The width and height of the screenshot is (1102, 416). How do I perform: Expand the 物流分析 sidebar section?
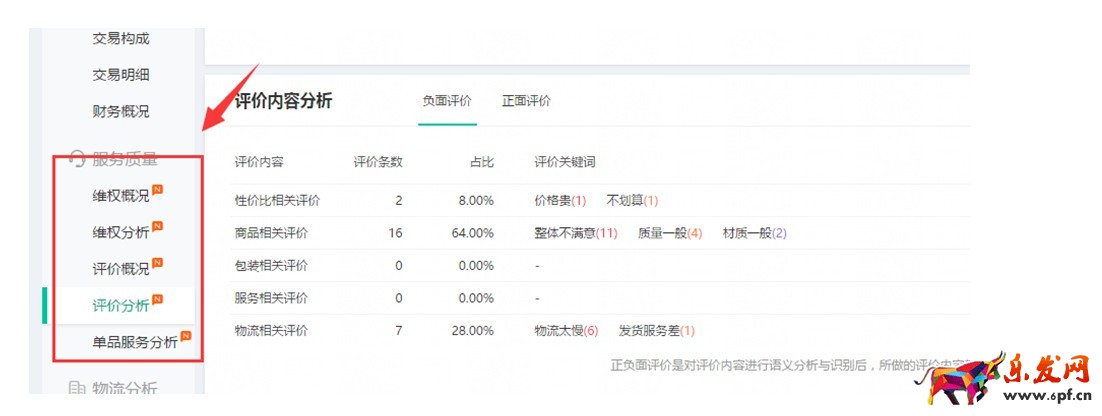point(125,389)
